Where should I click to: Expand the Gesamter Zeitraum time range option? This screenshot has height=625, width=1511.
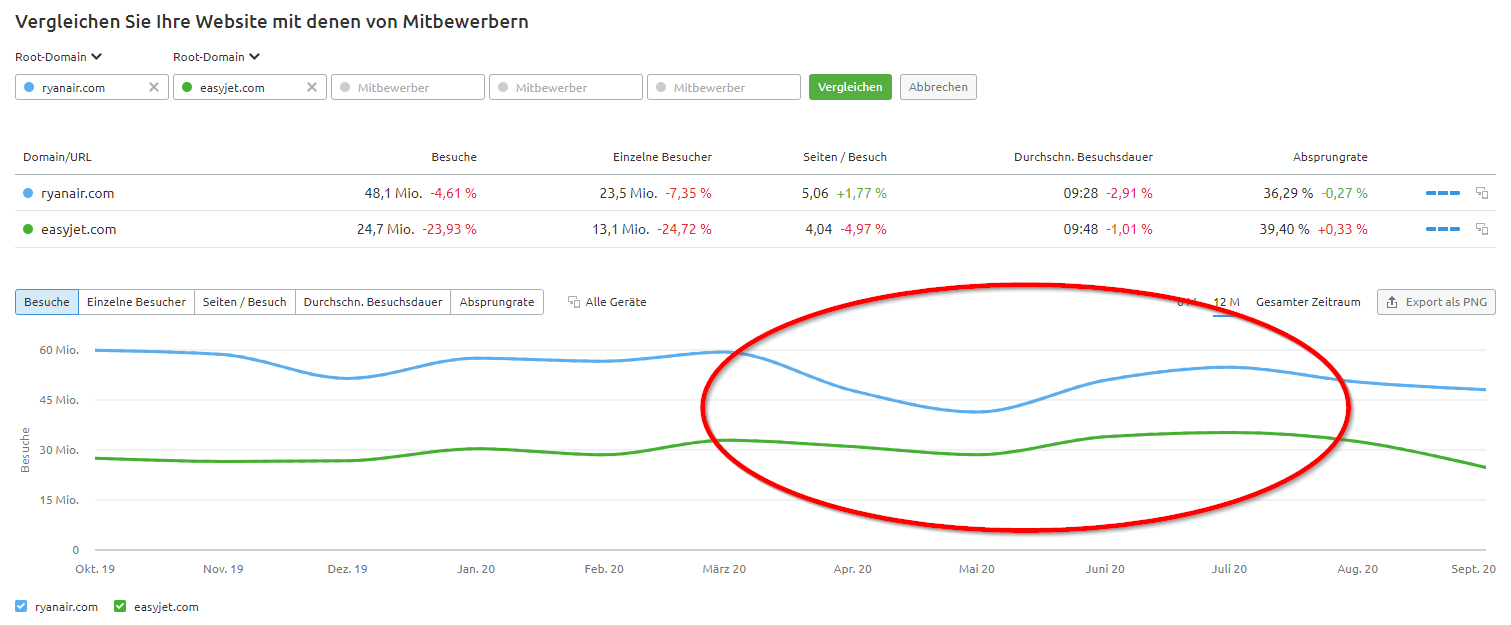pyautogui.click(x=1307, y=301)
